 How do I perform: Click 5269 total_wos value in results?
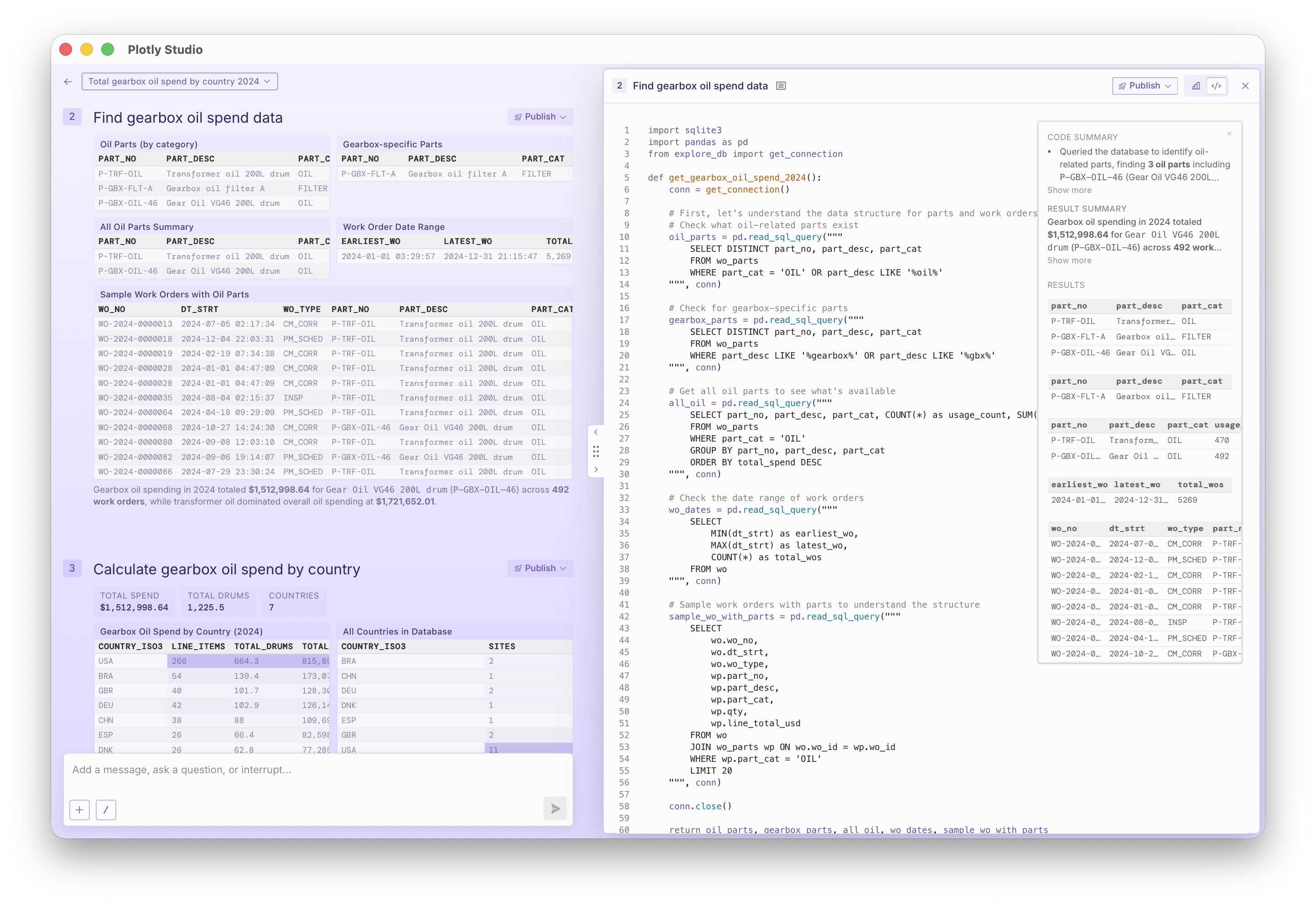(1186, 500)
